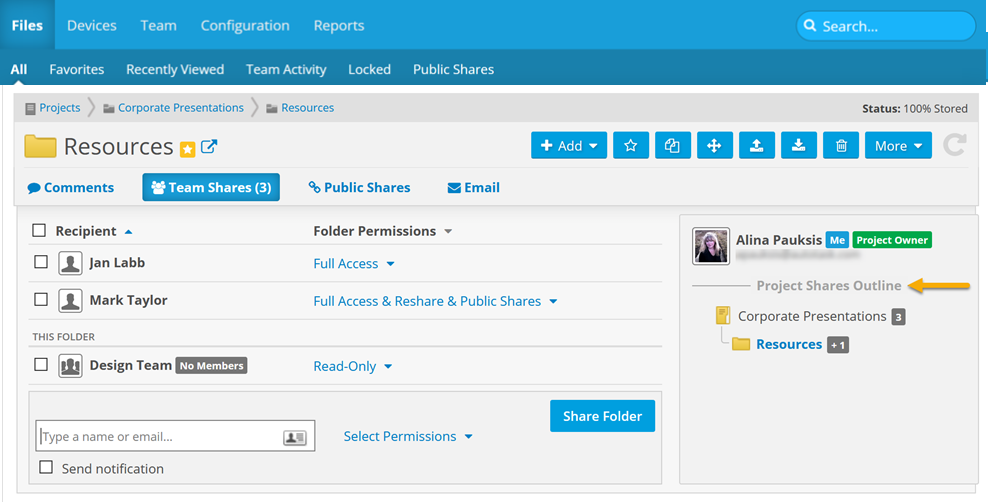This screenshot has height=502, width=988.
Task: Open the Add dropdown button
Action: (569, 146)
